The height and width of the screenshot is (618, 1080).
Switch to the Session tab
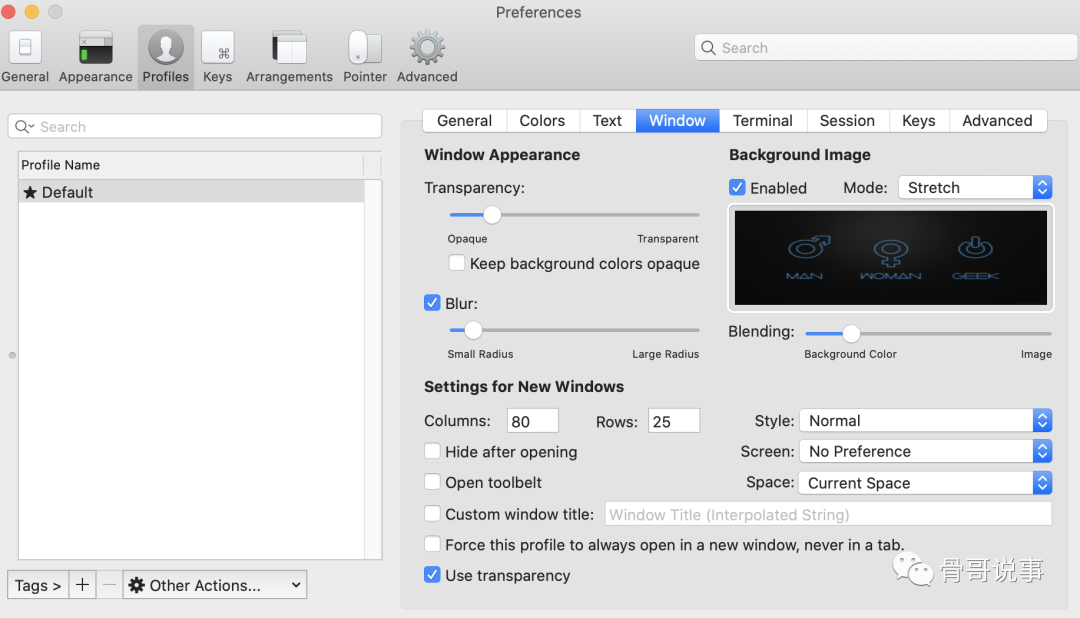coord(847,121)
